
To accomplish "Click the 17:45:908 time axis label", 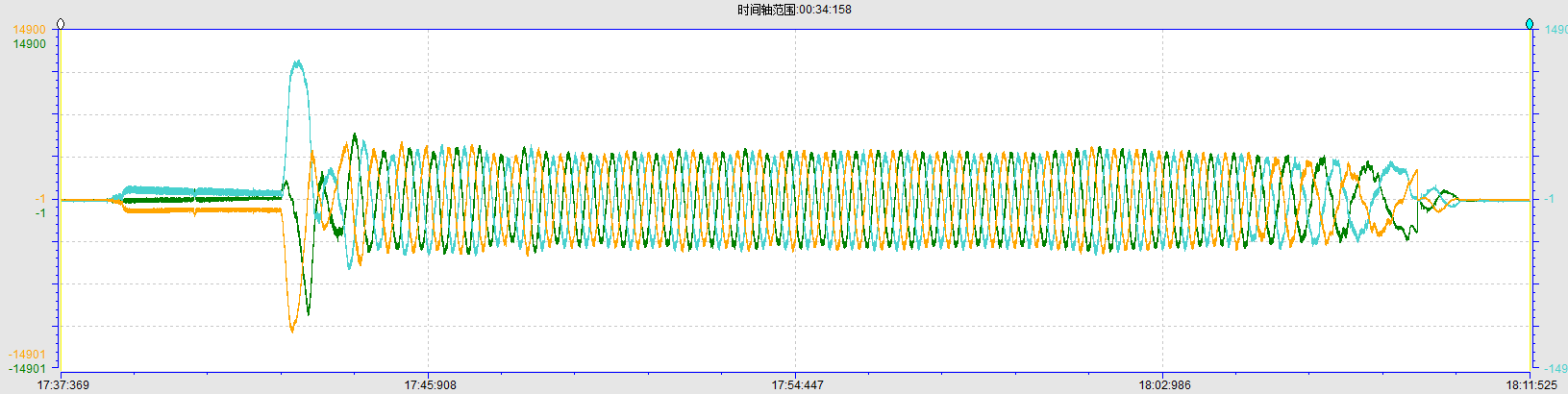I will tap(430, 385).
